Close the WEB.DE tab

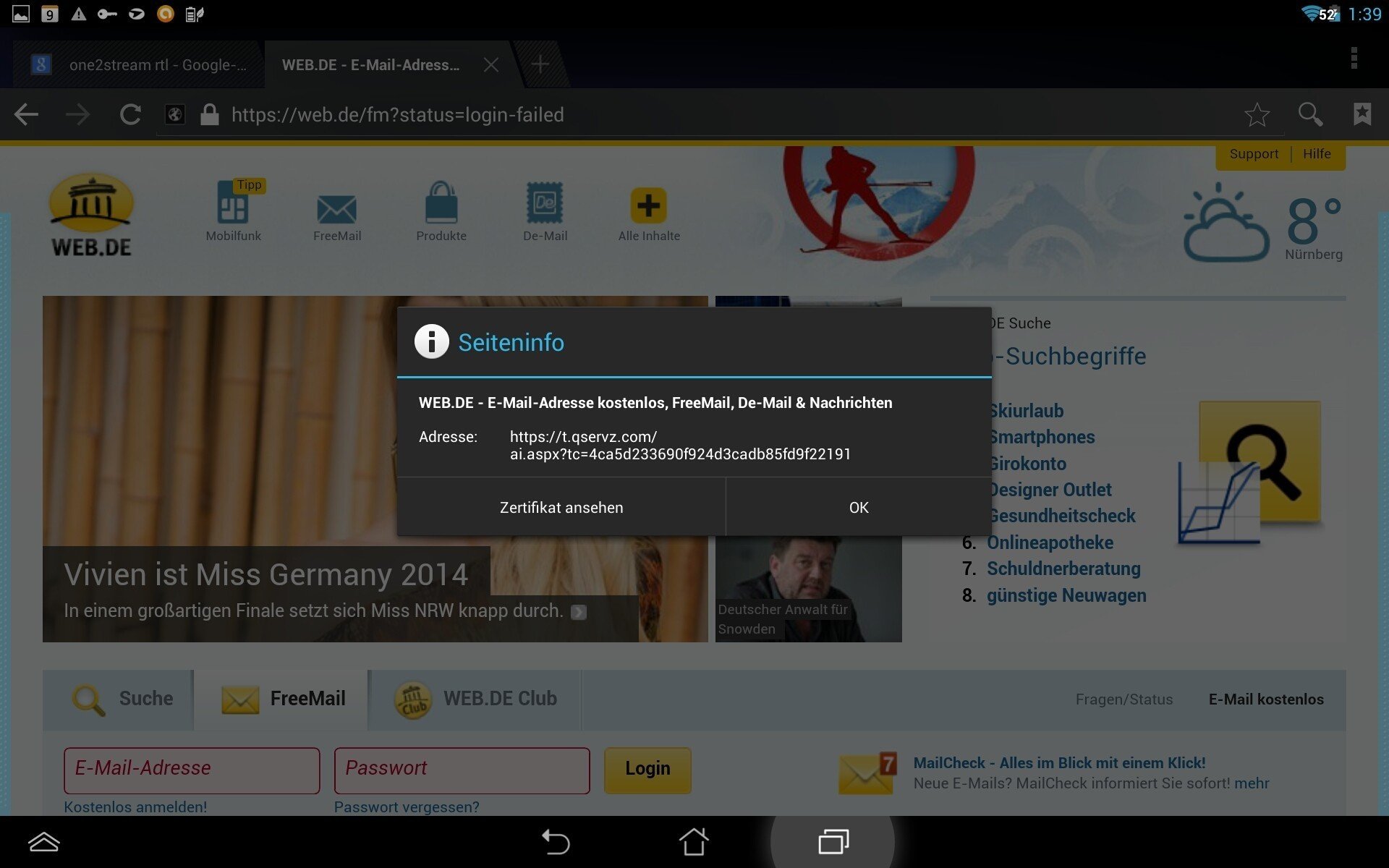click(x=491, y=64)
